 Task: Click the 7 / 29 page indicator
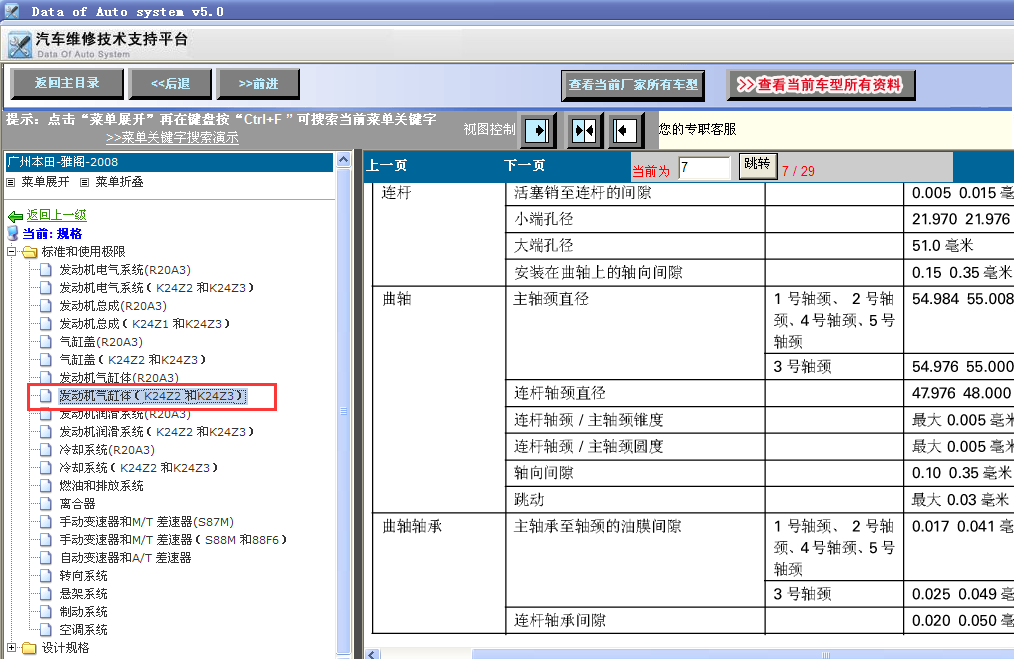[798, 171]
